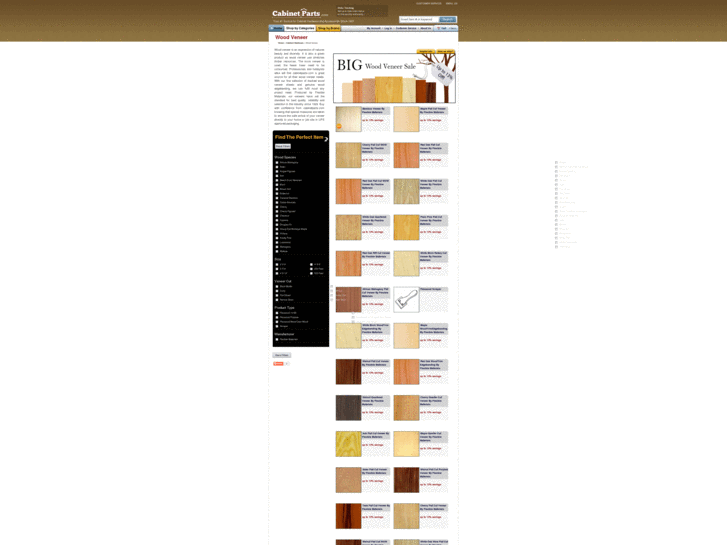The width and height of the screenshot is (727, 545).
Task: Click the Reset Filters button below the filter panel
Action: click(281, 355)
